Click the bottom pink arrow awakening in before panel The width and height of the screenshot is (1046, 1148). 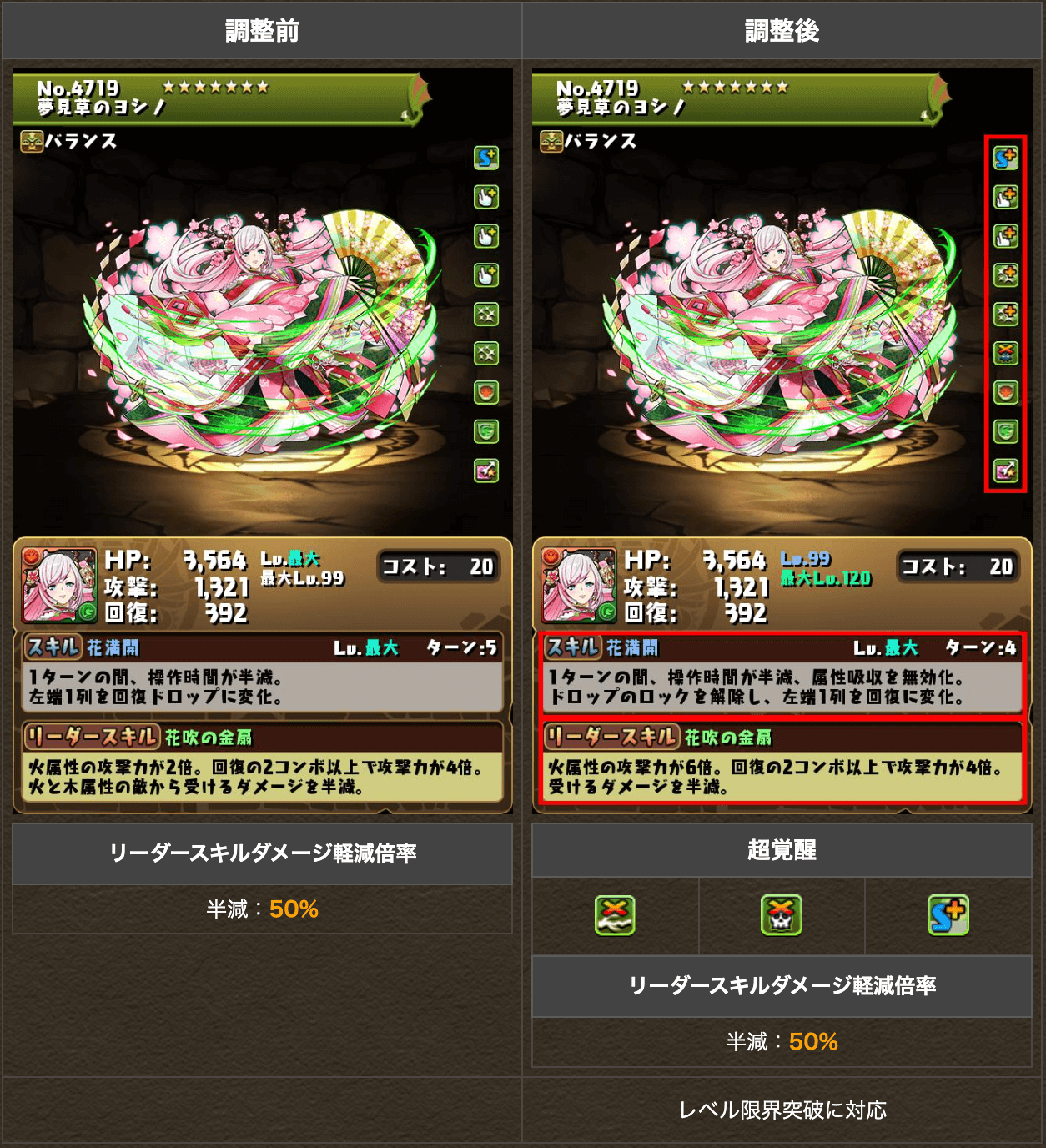(486, 471)
